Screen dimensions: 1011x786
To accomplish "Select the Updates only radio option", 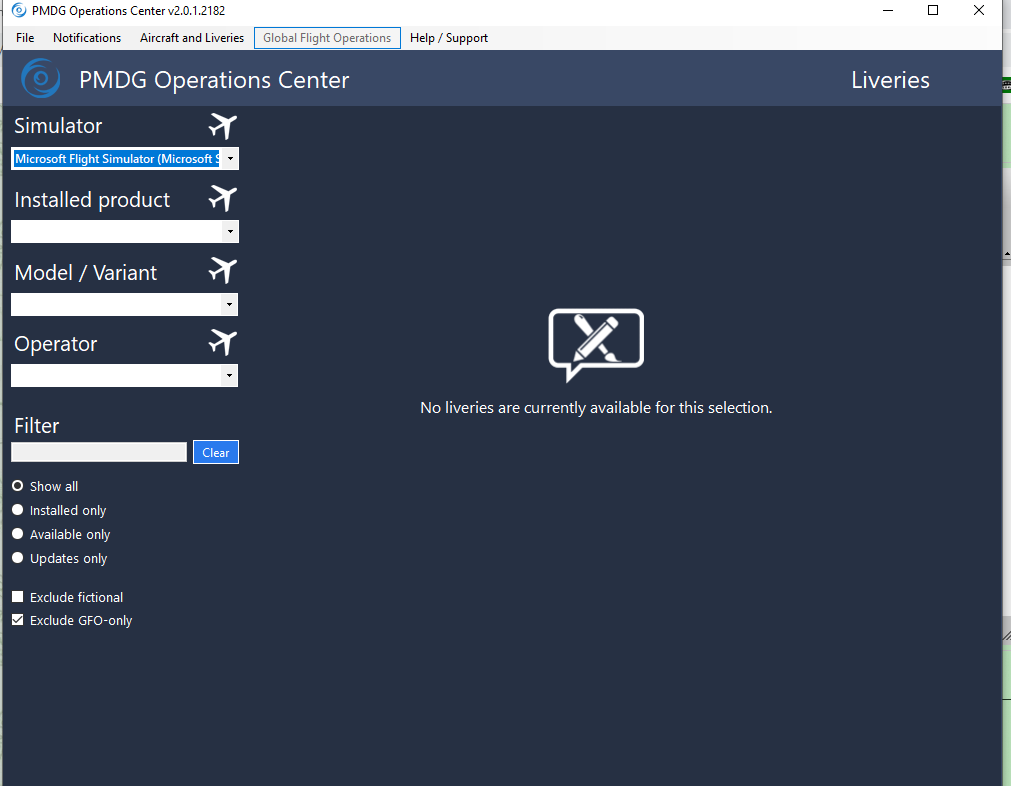I will pyautogui.click(x=17, y=558).
